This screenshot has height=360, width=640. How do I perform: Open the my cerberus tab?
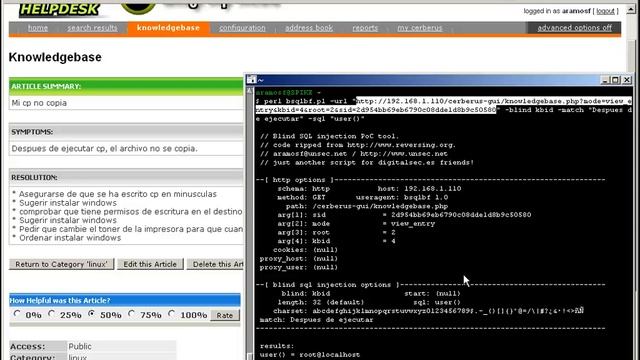tap(420, 28)
